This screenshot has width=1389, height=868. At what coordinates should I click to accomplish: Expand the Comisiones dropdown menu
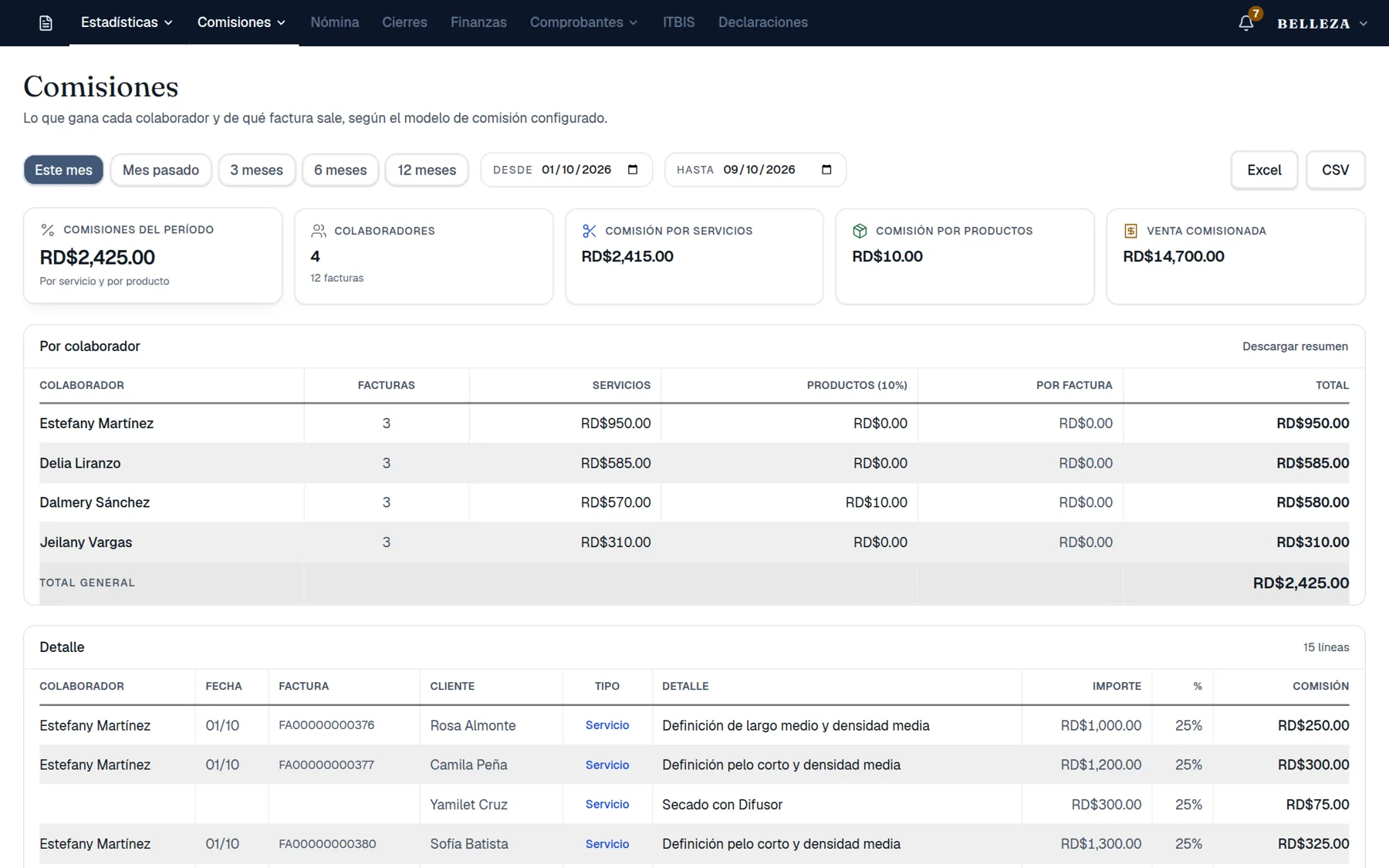(x=242, y=22)
